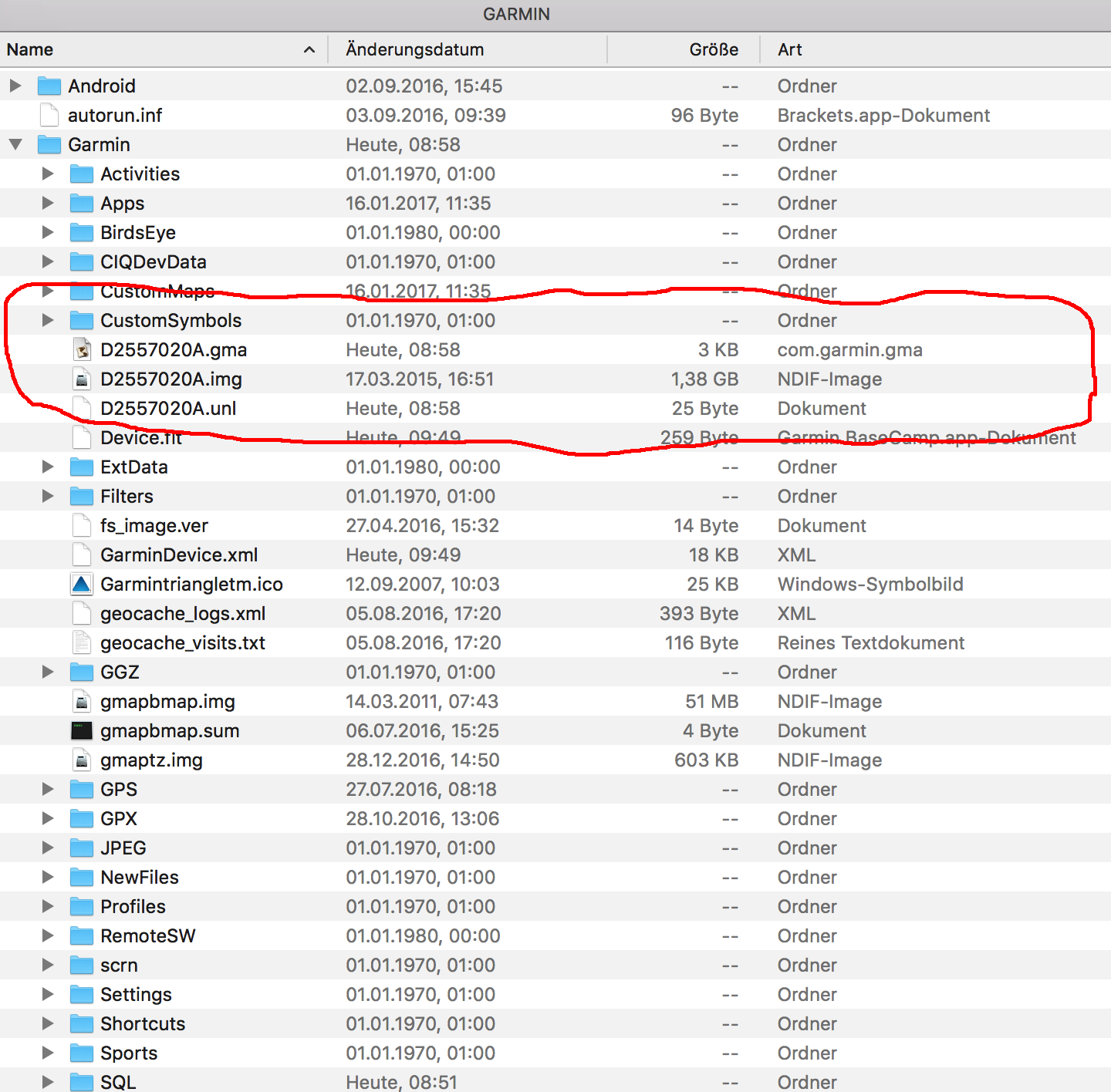Click the date '28.12.2016, 14:50'
Screen dimensions: 1111x1092
(423, 760)
